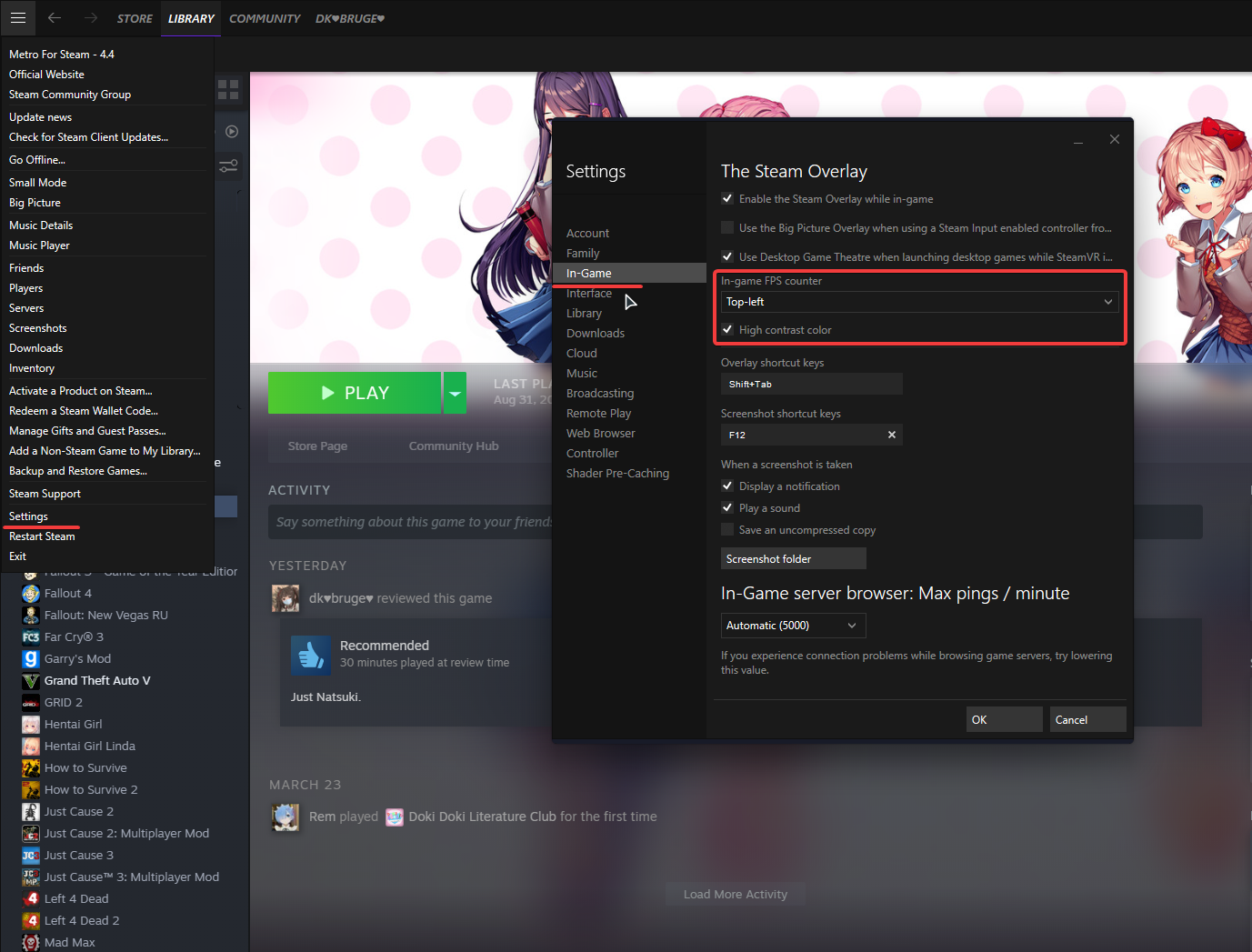The width and height of the screenshot is (1252, 952).
Task: Switch to the Controller settings category
Action: coord(592,453)
